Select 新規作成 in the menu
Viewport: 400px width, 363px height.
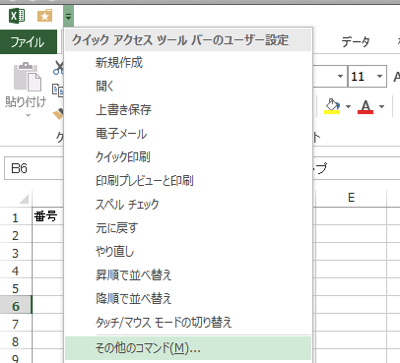[x=188, y=63]
